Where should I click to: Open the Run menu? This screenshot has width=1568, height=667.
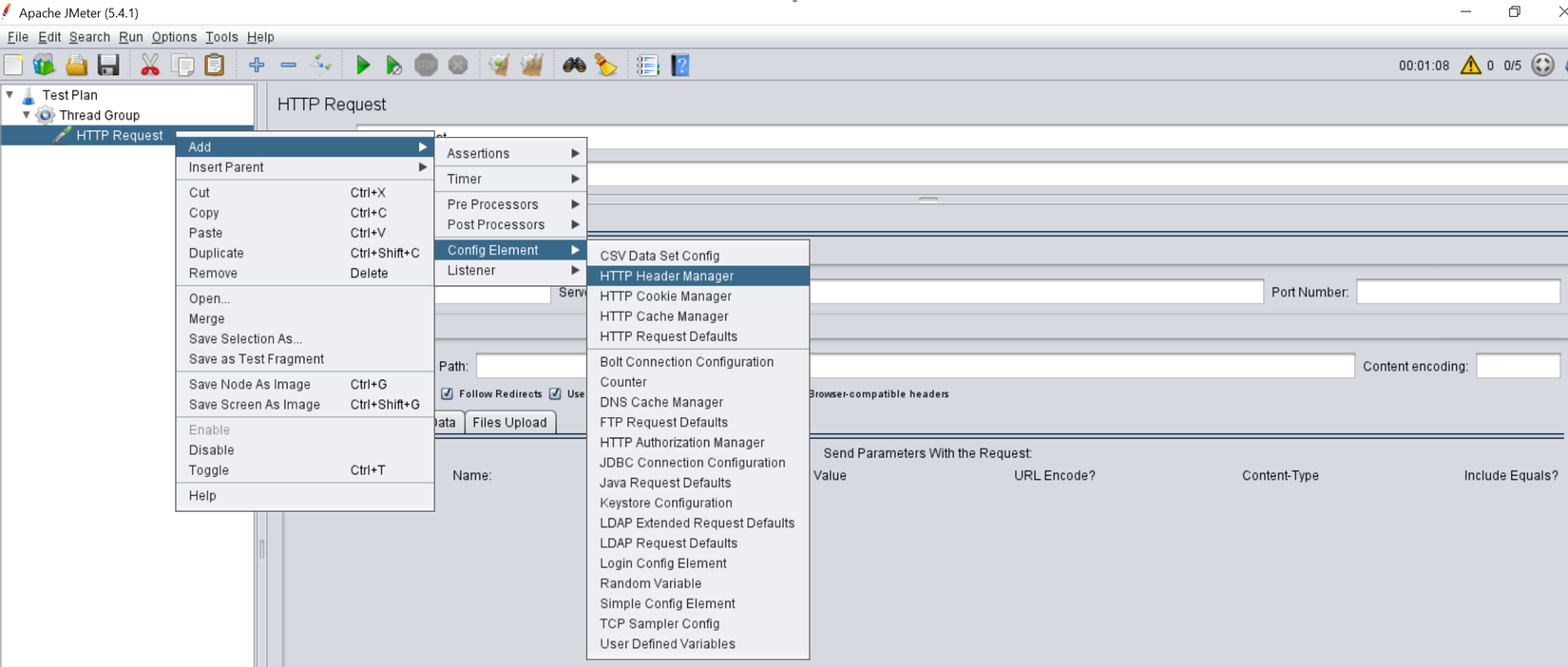pos(131,37)
